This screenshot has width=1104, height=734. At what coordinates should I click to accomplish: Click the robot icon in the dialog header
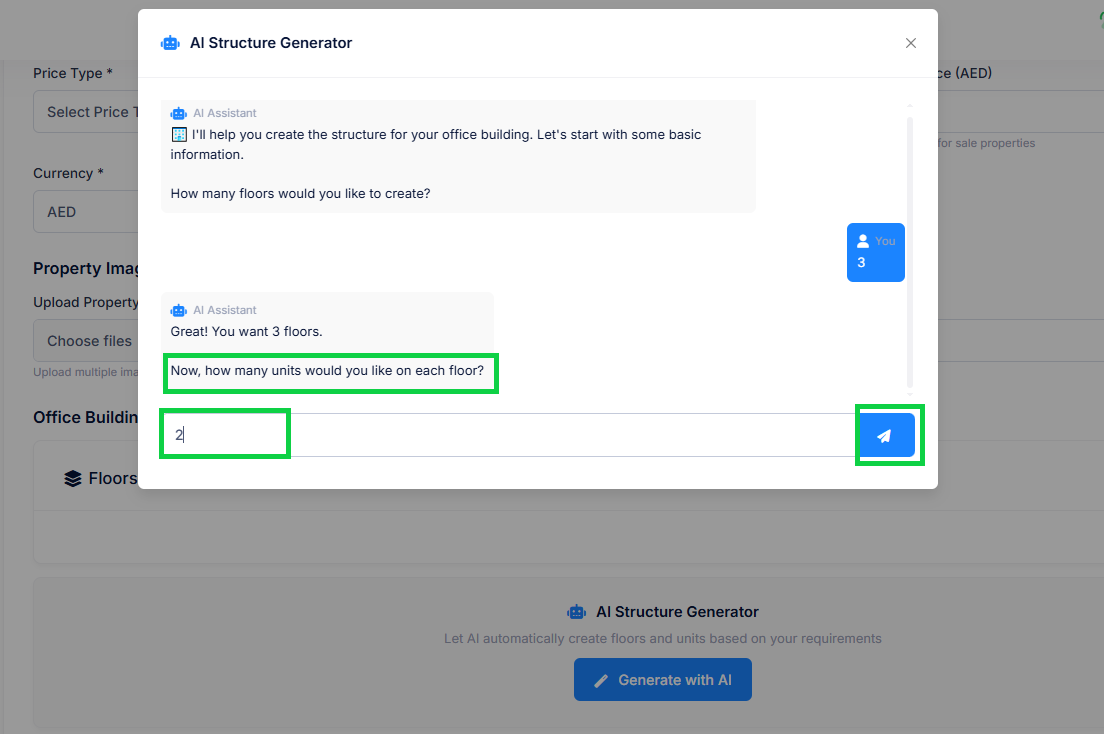[170, 43]
